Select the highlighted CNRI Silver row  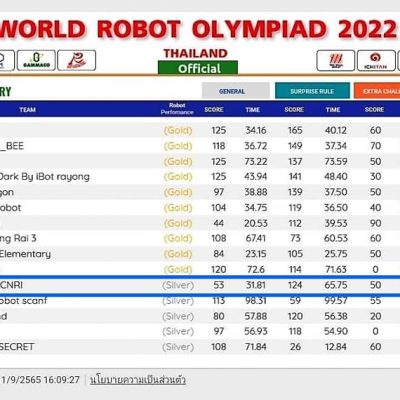(x=200, y=285)
